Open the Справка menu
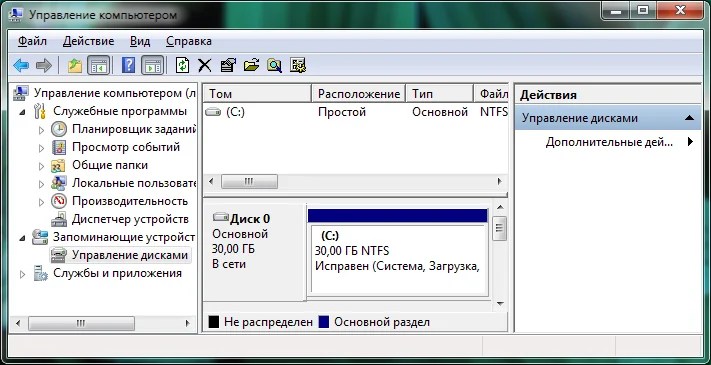The height and width of the screenshot is (365, 711). point(189,41)
